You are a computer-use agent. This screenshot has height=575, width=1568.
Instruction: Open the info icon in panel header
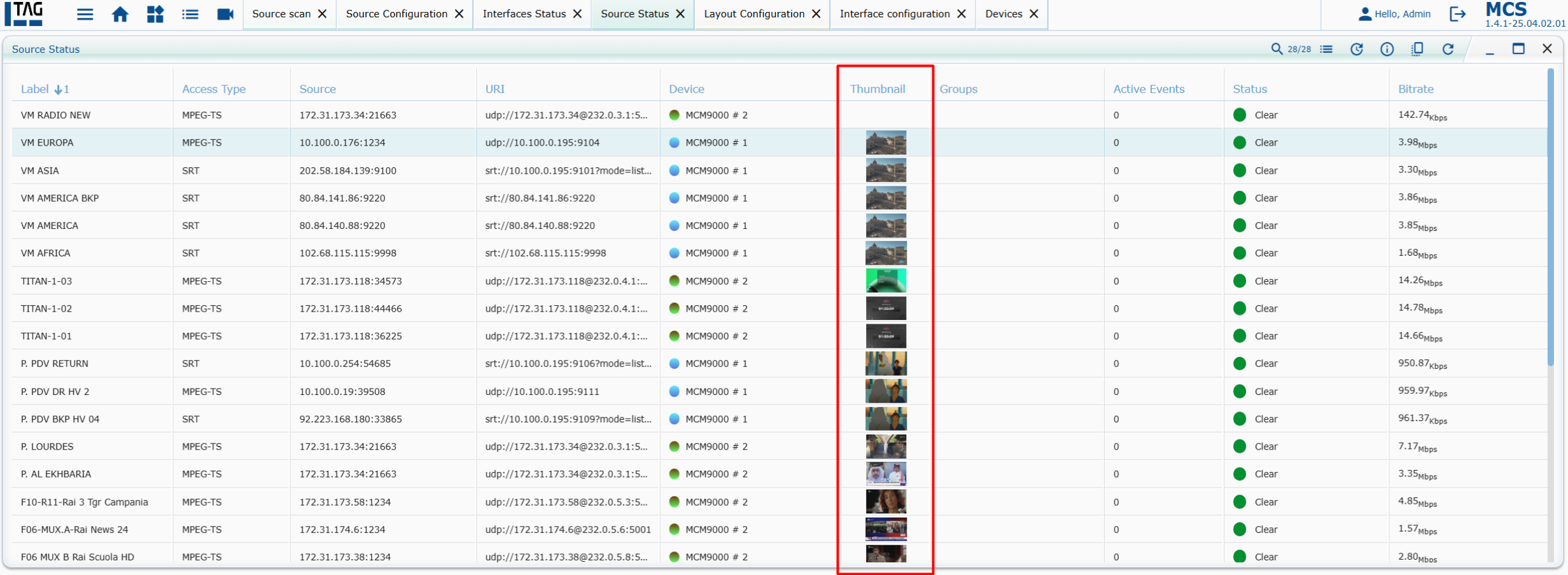[1387, 49]
